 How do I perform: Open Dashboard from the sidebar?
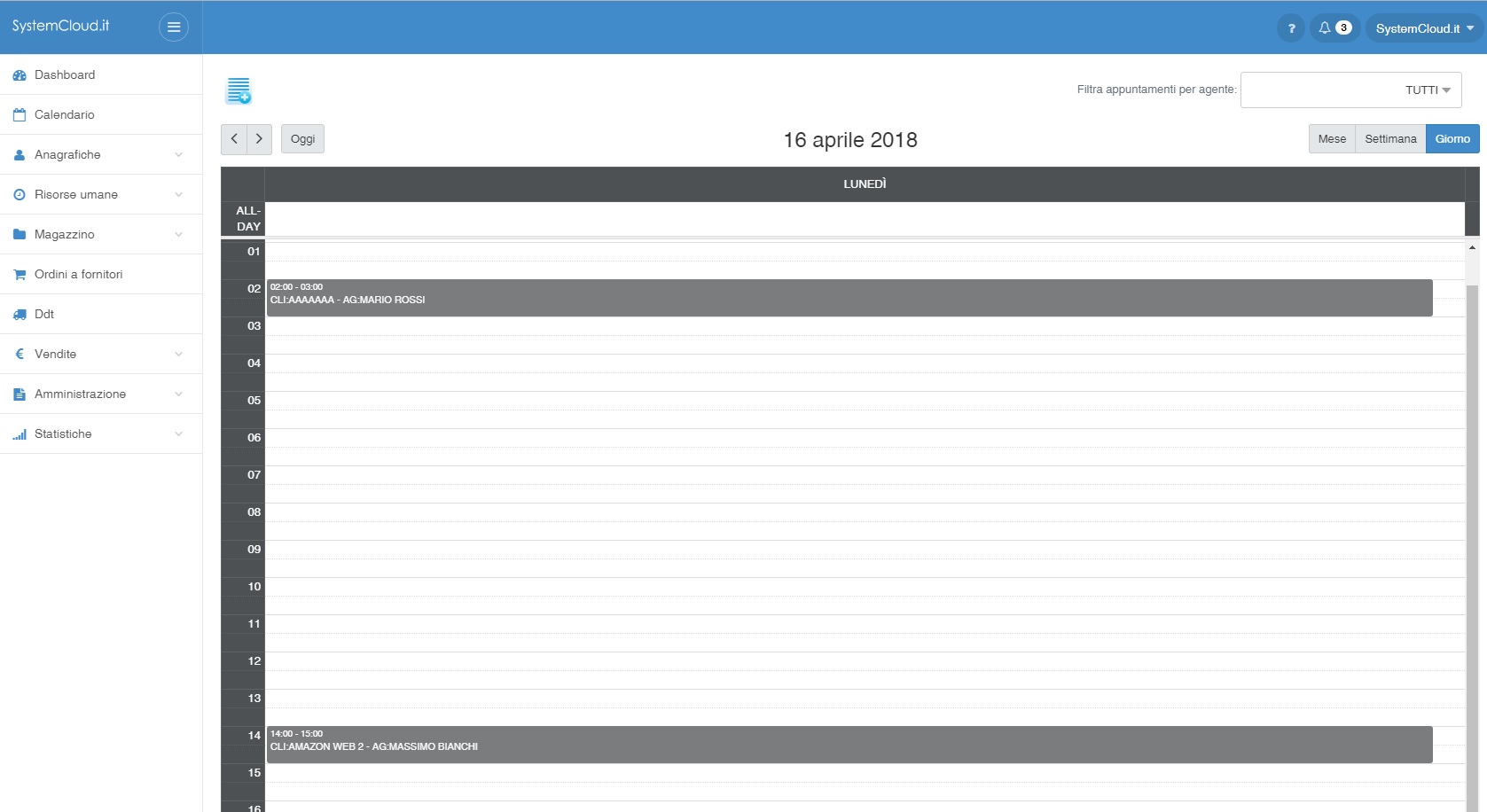pos(65,74)
